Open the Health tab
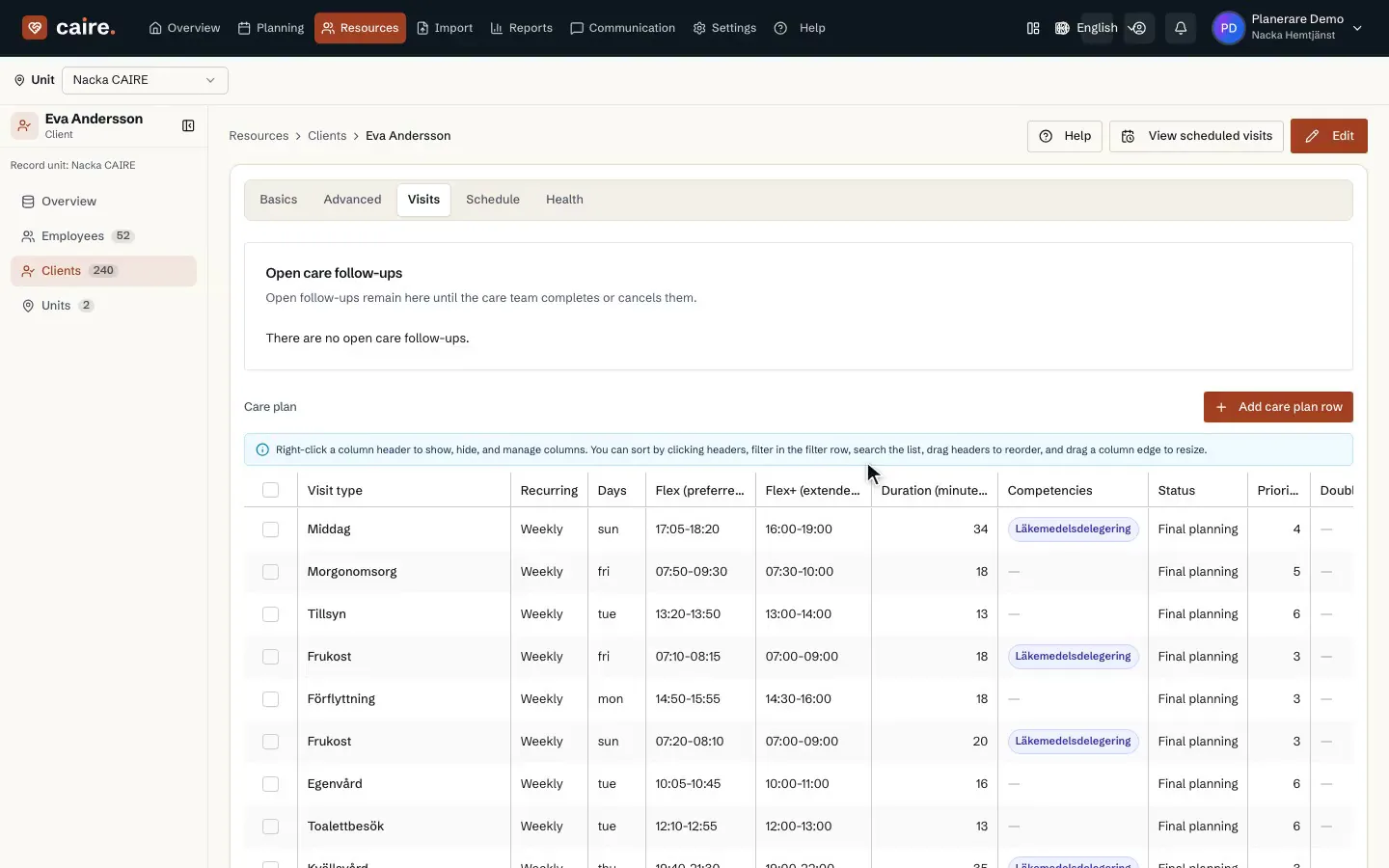 pyautogui.click(x=564, y=200)
